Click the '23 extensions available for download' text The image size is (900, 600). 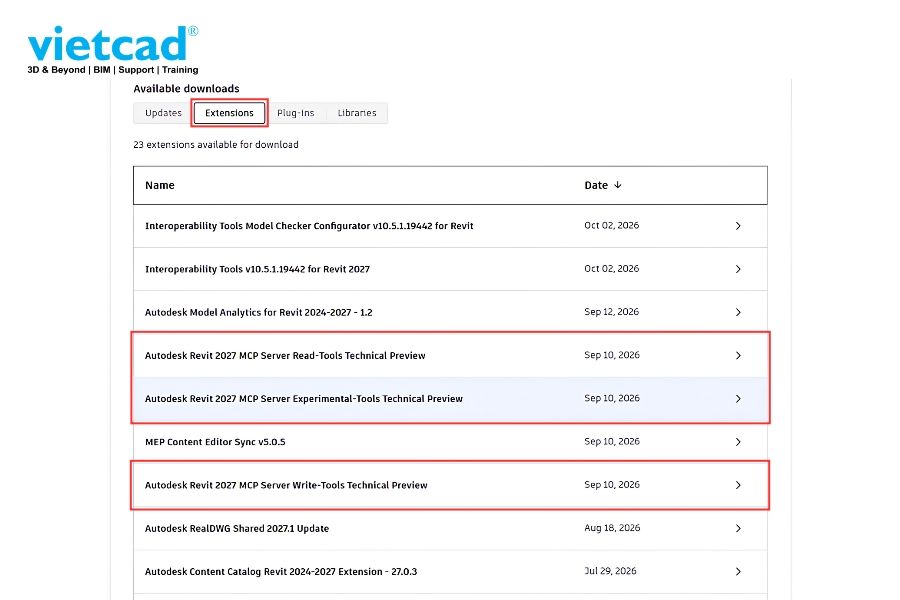point(216,145)
